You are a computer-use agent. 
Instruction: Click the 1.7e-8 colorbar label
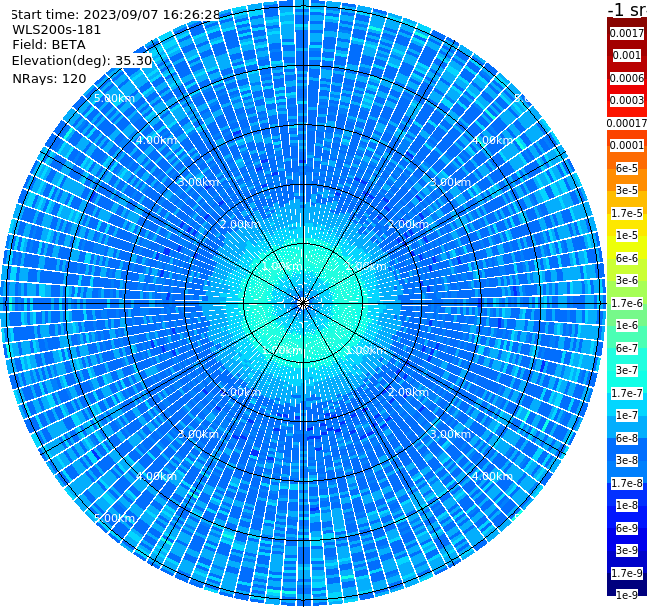(627, 483)
